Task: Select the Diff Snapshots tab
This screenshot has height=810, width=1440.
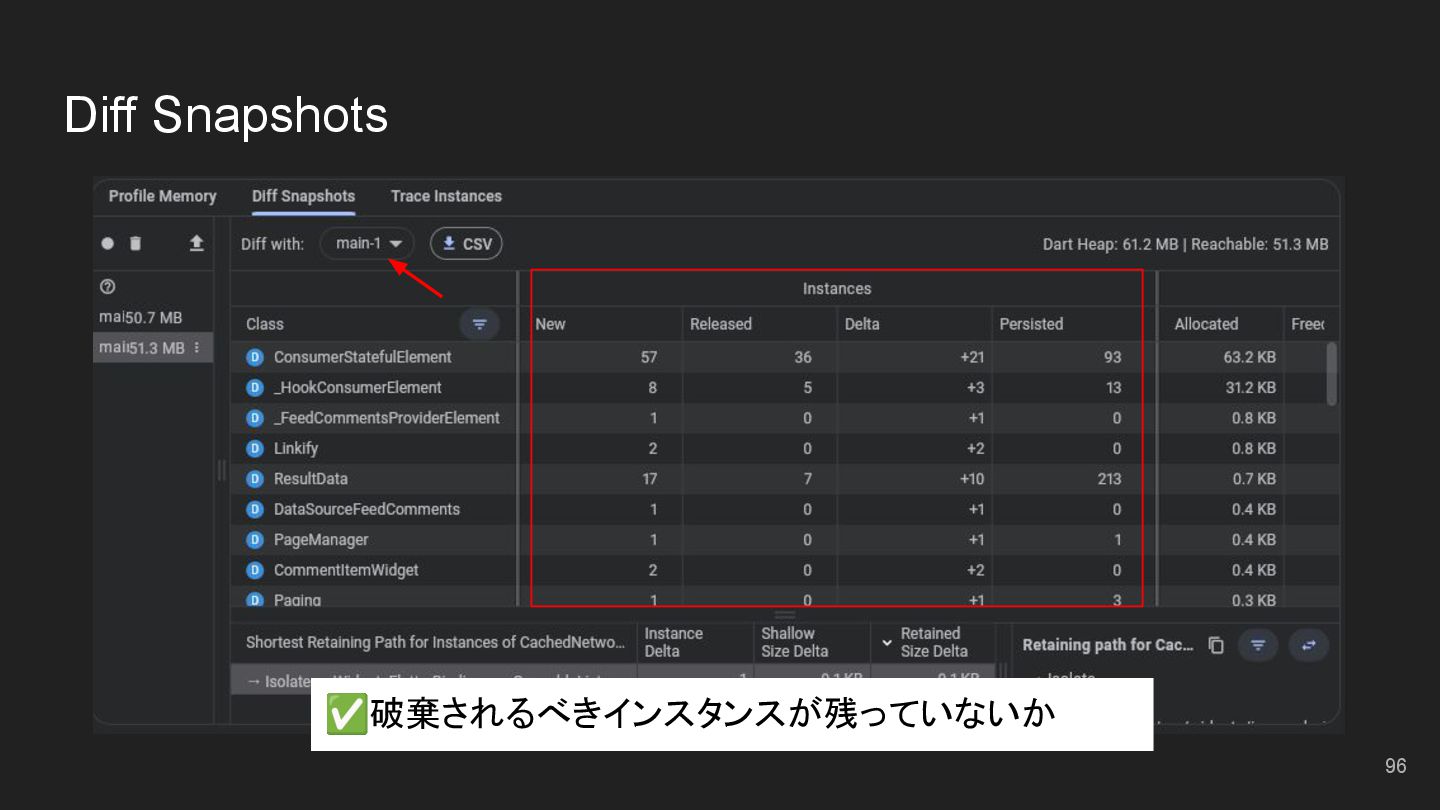Action: click(x=303, y=196)
